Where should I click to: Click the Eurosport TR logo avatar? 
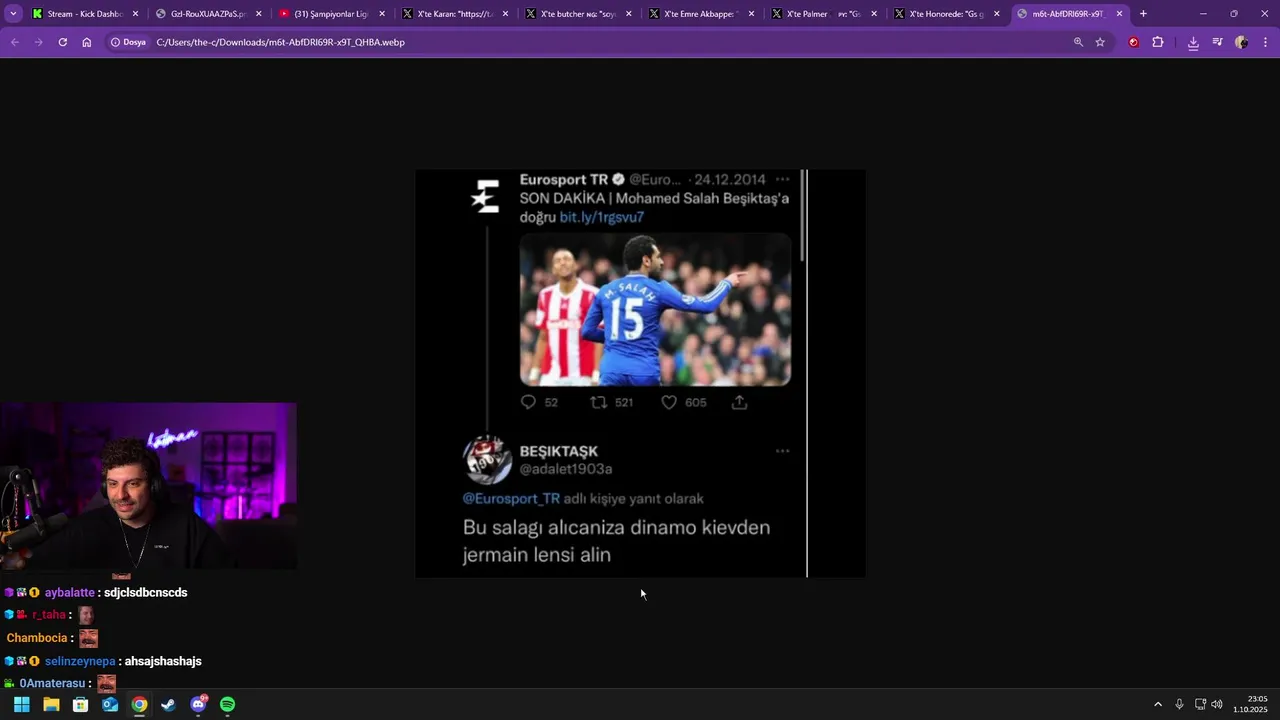(x=485, y=196)
